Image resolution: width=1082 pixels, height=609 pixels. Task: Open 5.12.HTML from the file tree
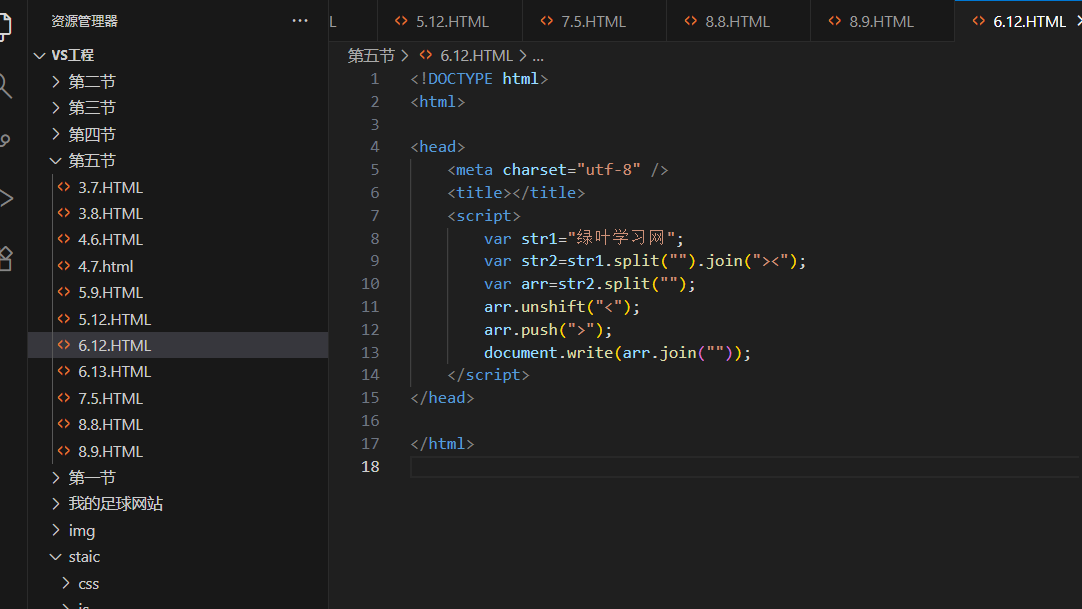[178, 319]
